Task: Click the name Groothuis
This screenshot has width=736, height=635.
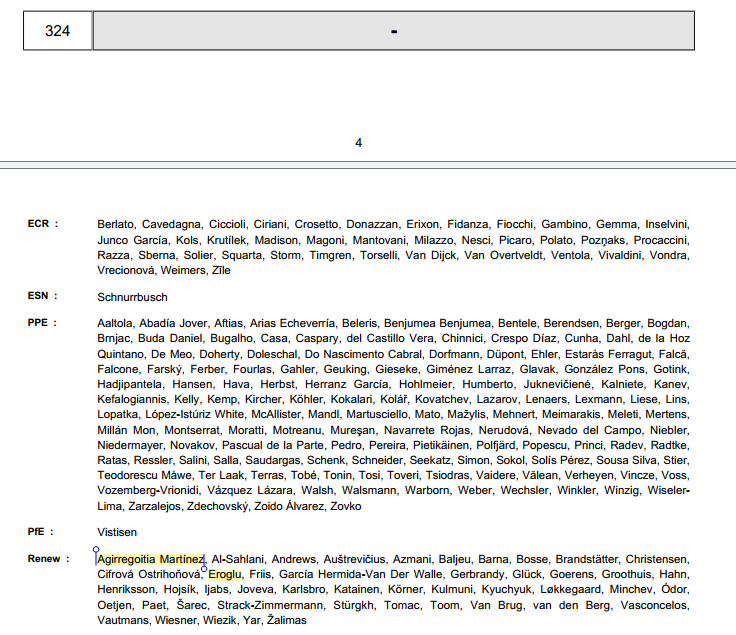Action: [x=626, y=574]
